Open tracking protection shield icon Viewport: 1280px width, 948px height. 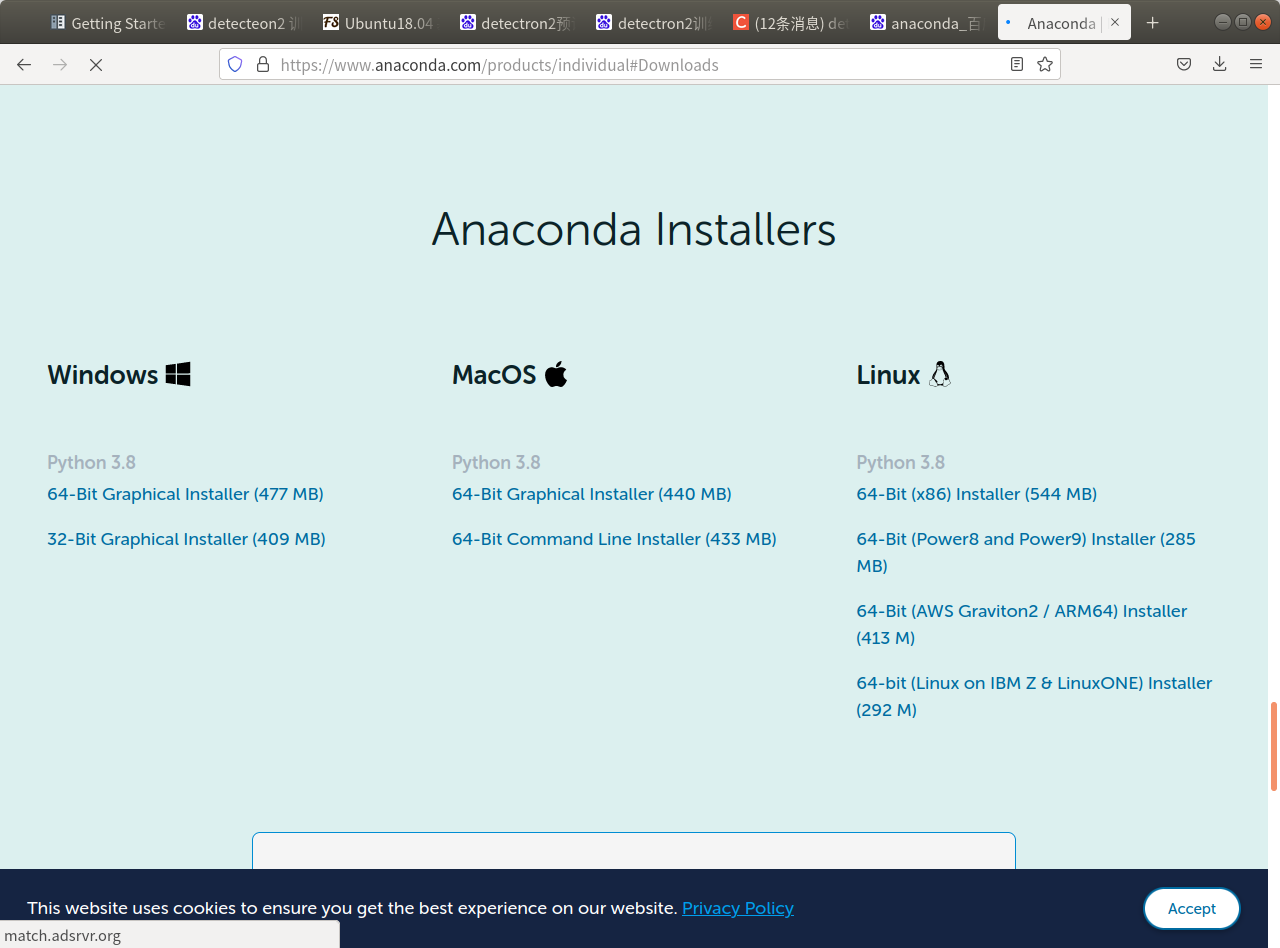(x=235, y=64)
